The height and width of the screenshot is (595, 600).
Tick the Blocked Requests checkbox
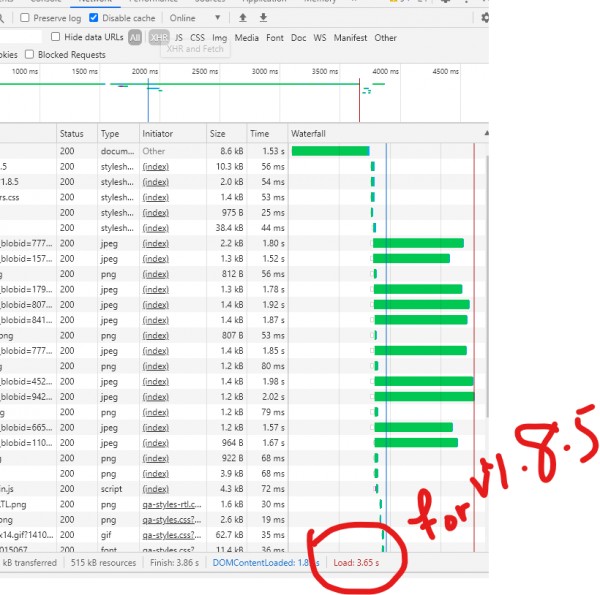[x=30, y=55]
